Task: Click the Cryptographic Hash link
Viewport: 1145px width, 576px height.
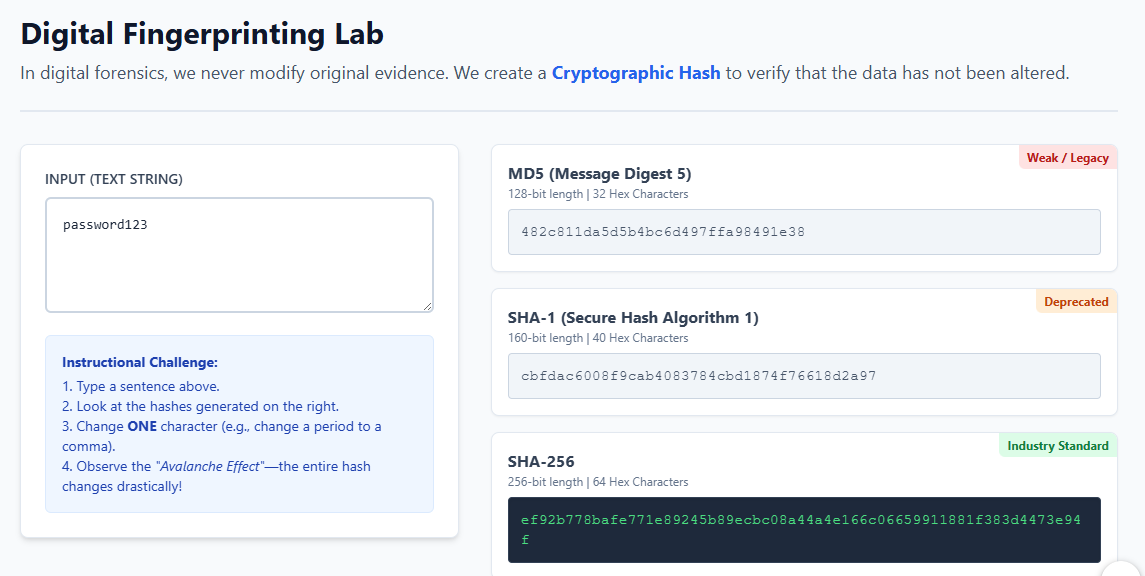Action: click(636, 73)
